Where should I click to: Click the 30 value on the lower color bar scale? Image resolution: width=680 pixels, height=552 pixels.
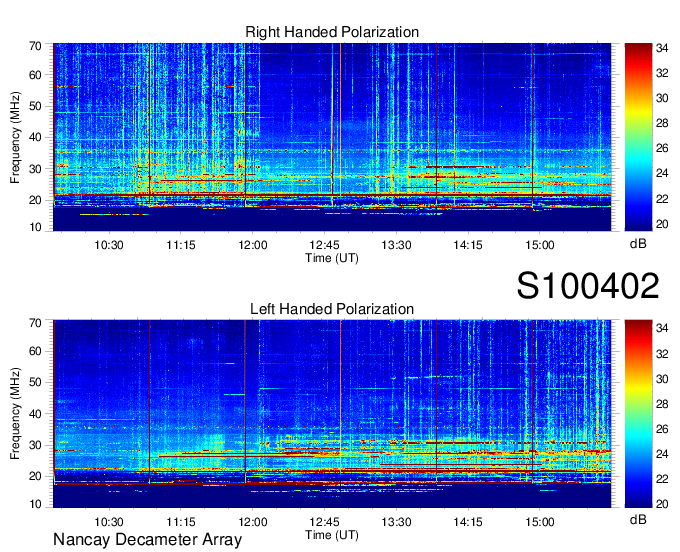pos(662,379)
